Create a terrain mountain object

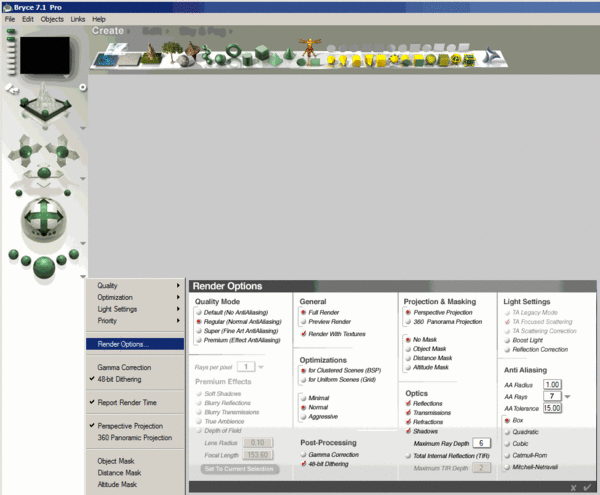(x=152, y=54)
